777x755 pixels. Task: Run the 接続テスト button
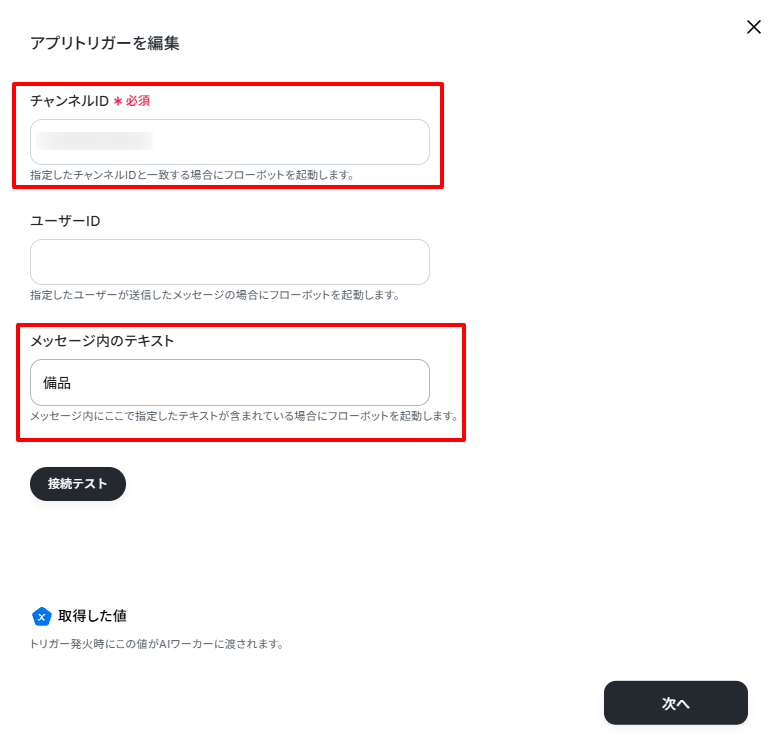click(x=78, y=484)
